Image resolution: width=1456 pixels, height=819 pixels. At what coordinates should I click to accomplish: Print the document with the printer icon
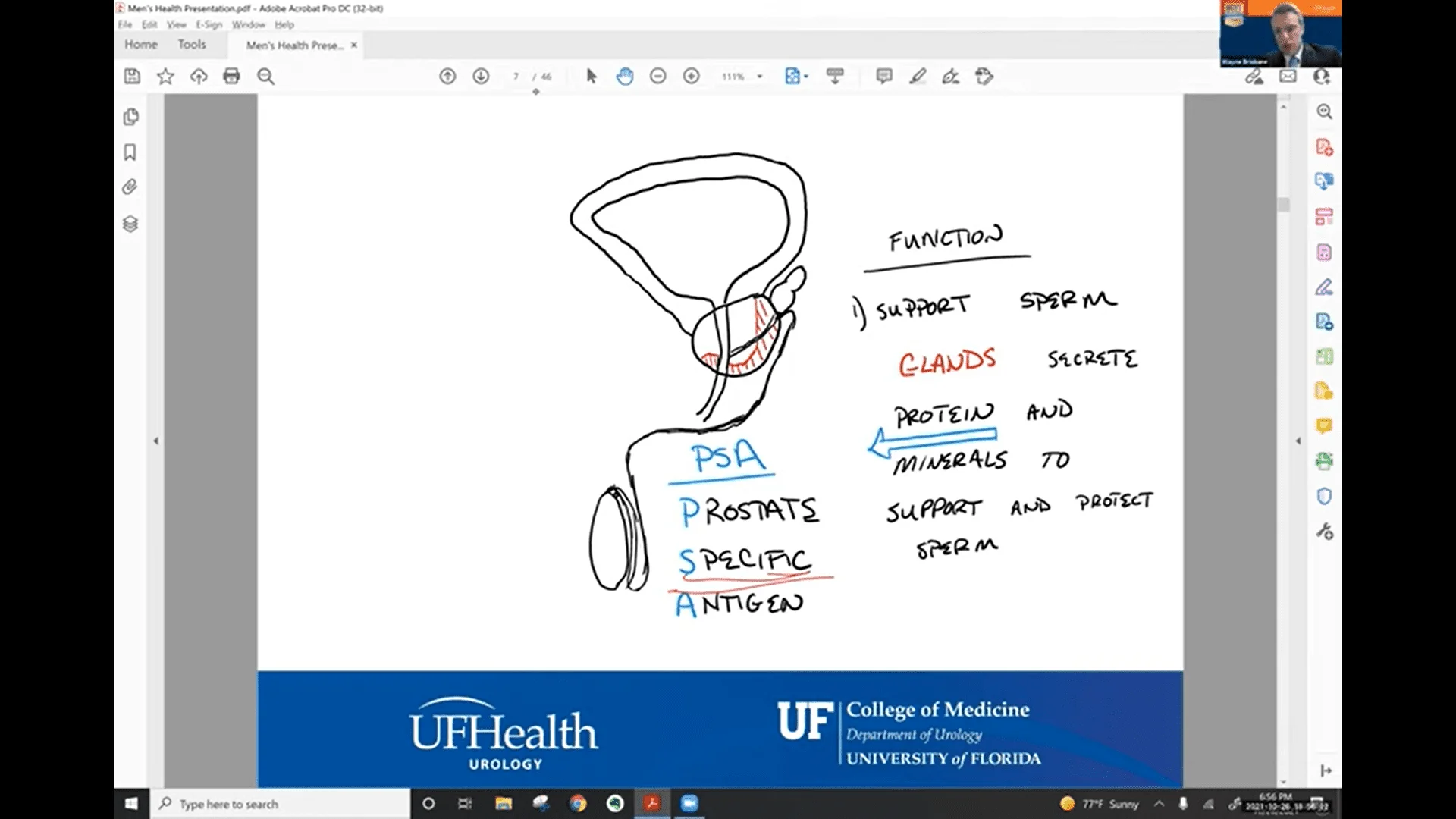point(232,76)
